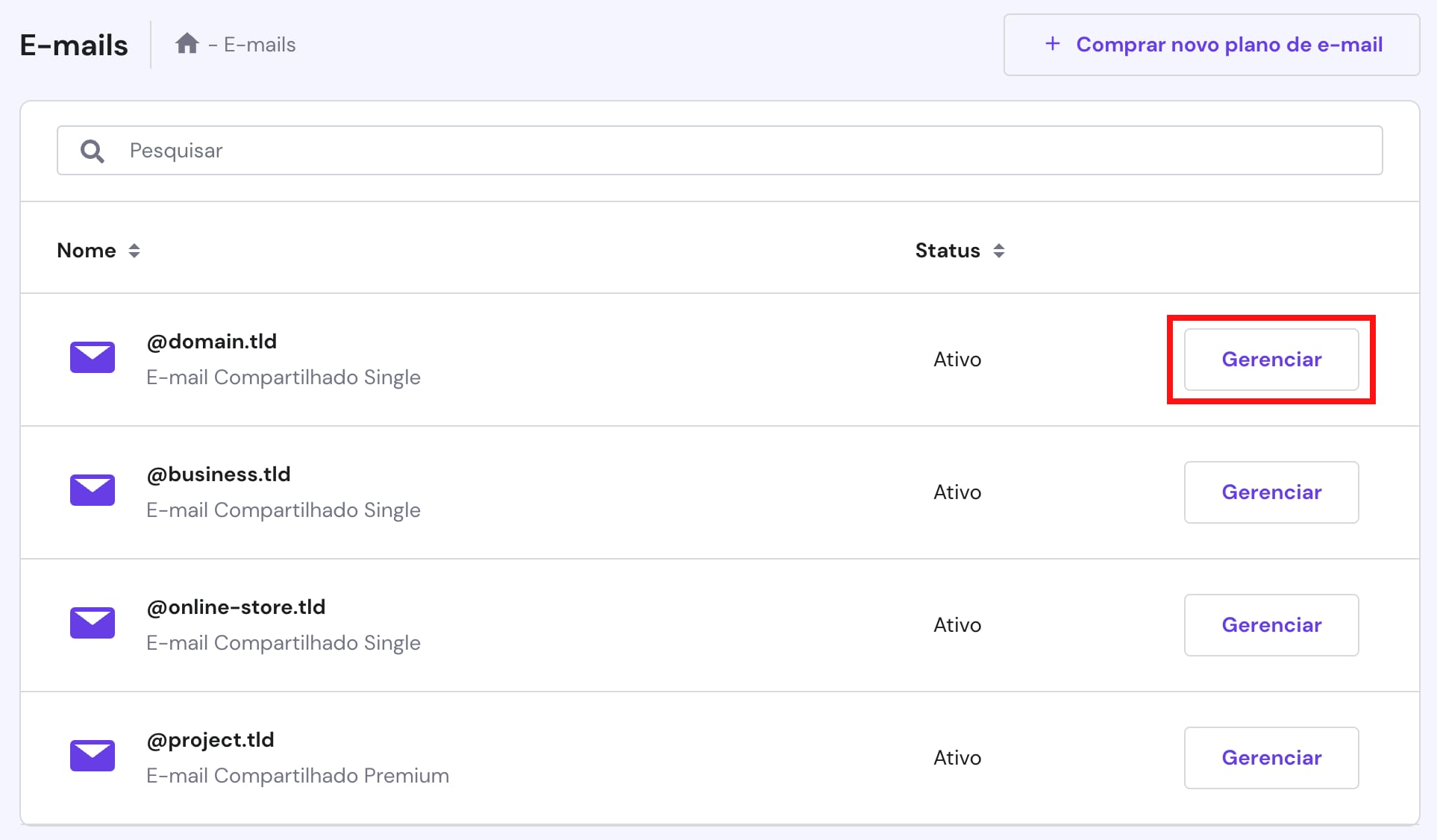Click Gerenciar for @domain.tld
The width and height of the screenshot is (1437, 840).
[x=1271, y=359]
